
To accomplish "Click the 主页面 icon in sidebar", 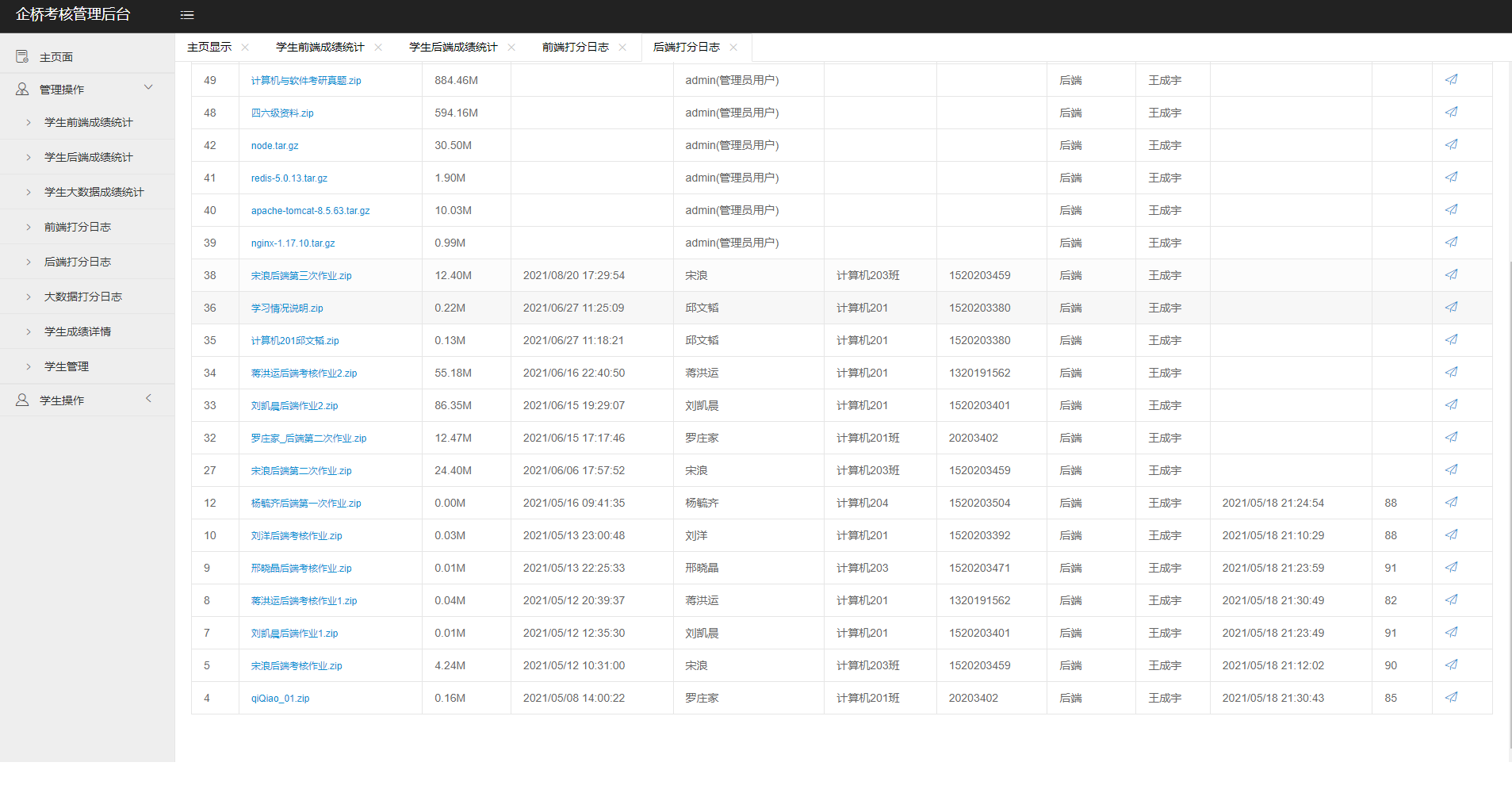I will click(x=22, y=56).
